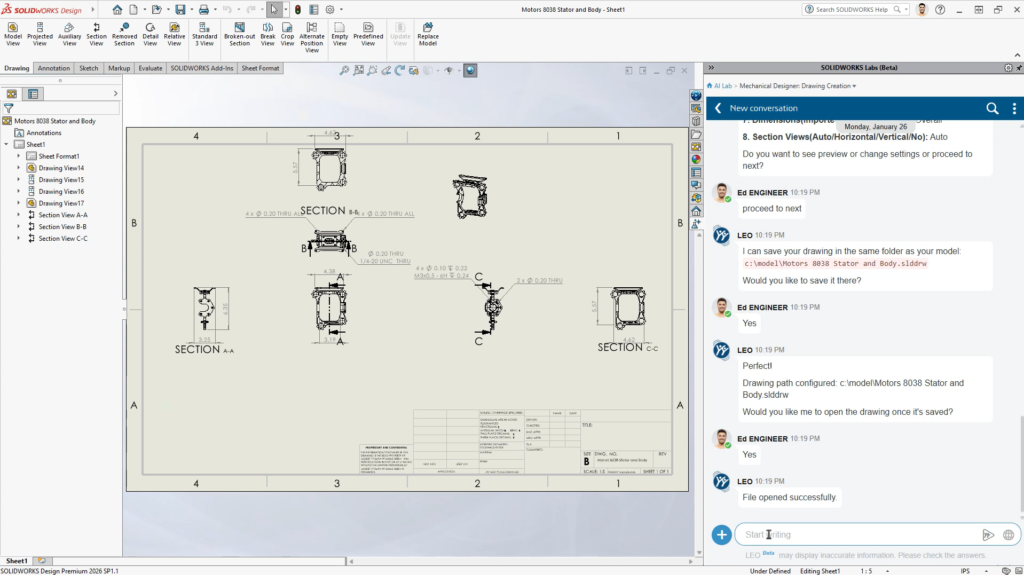
Task: Activate the Section View tool
Action: pos(96,34)
